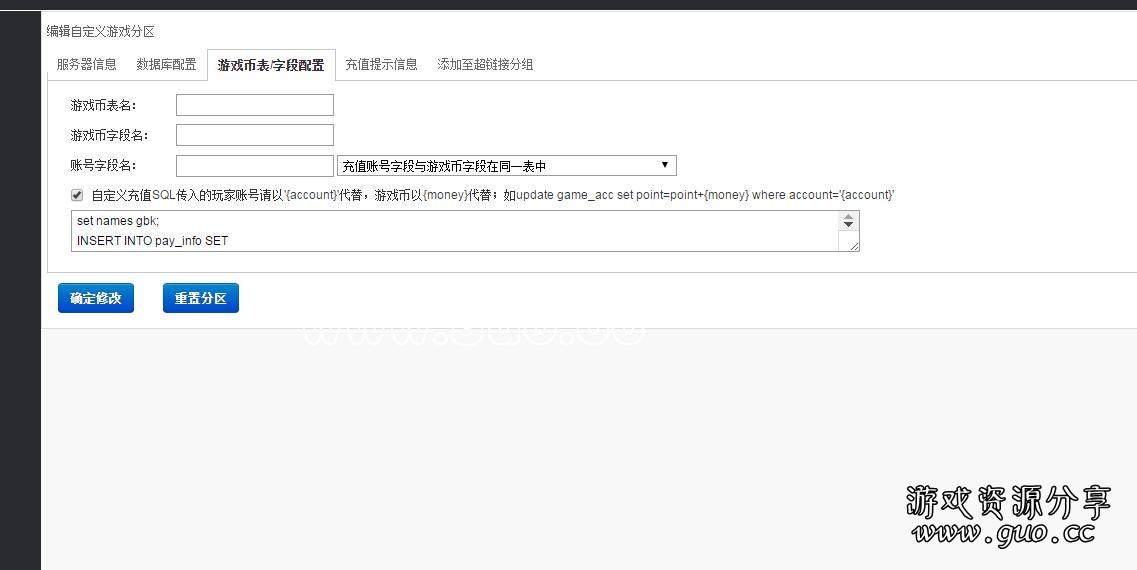The width and height of the screenshot is (1137, 570).
Task: Click the SQL textarea resize handle
Action: click(853, 245)
